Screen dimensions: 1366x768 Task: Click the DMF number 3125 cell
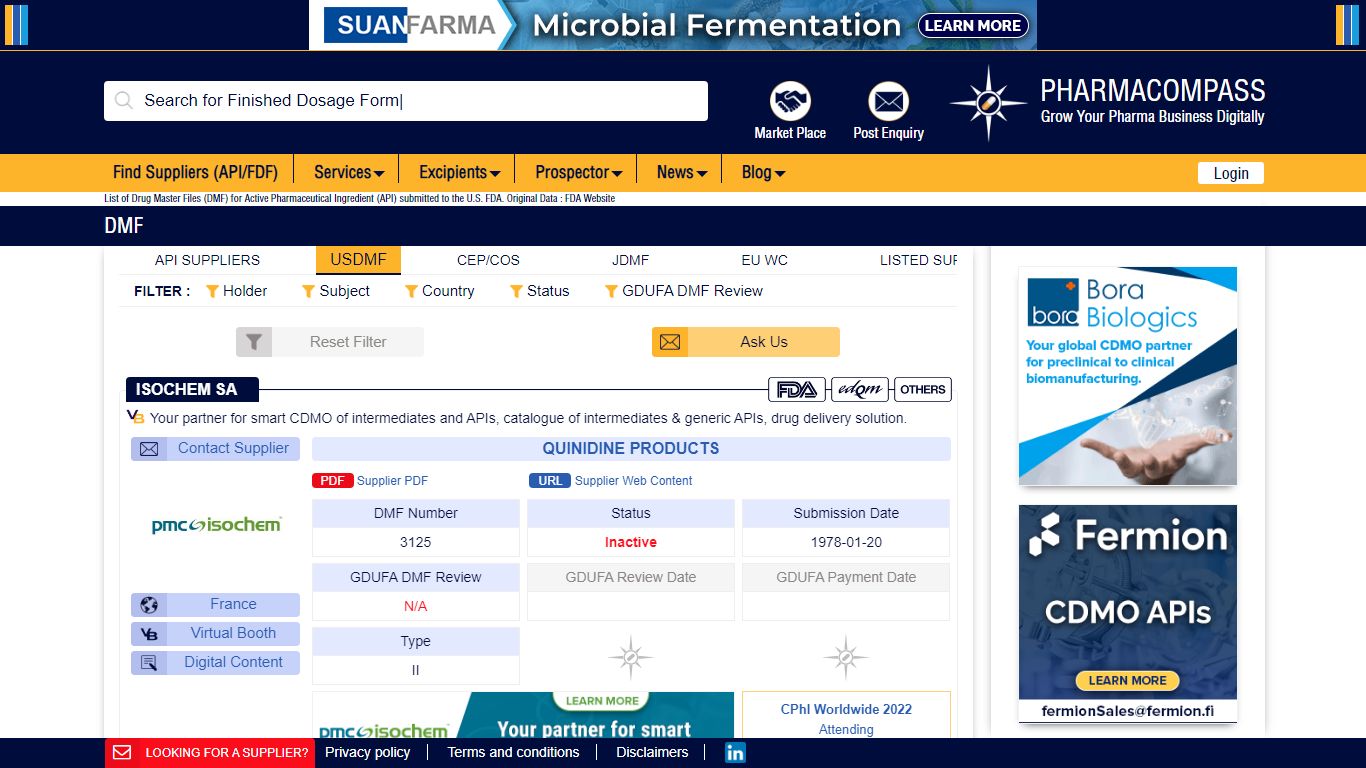click(x=416, y=542)
